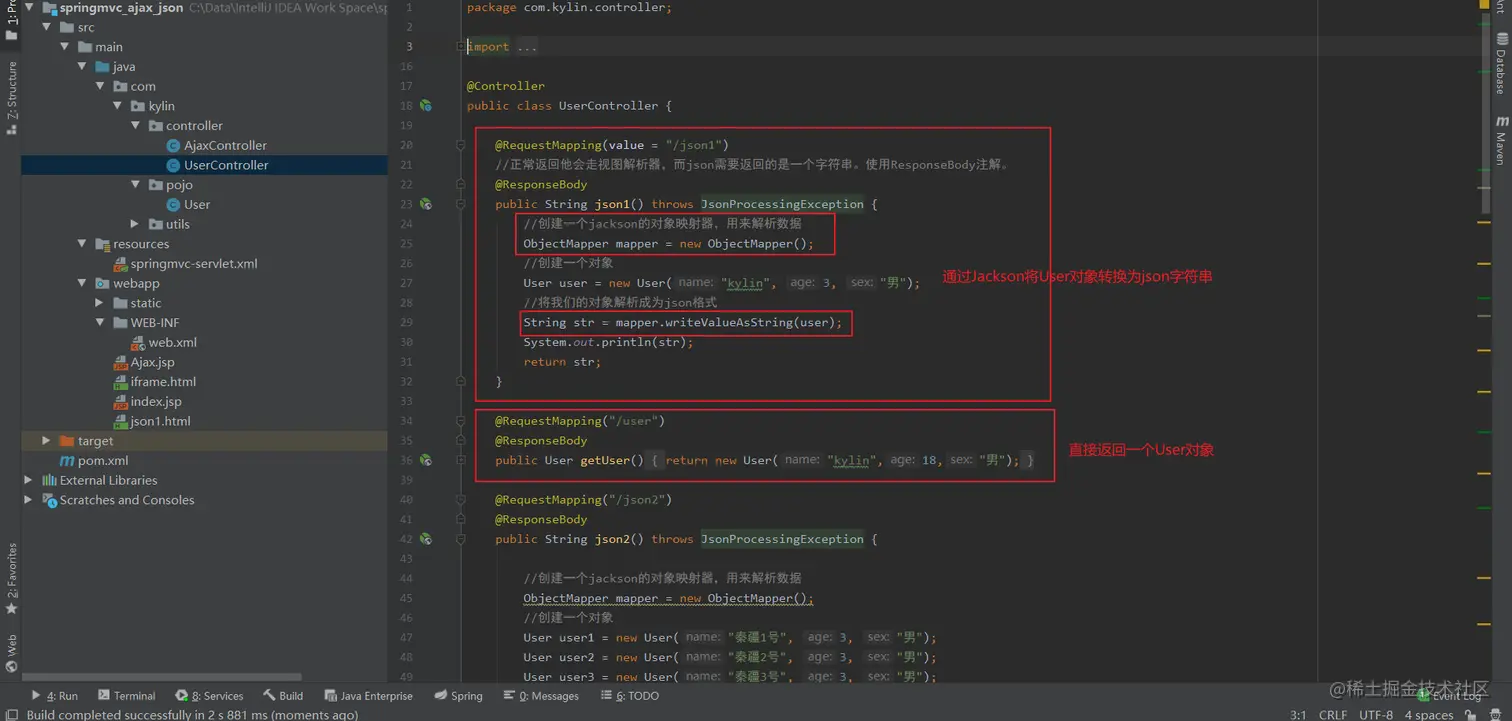Open json1.html file
Viewport: 1512px width, 721px height.
[152, 421]
